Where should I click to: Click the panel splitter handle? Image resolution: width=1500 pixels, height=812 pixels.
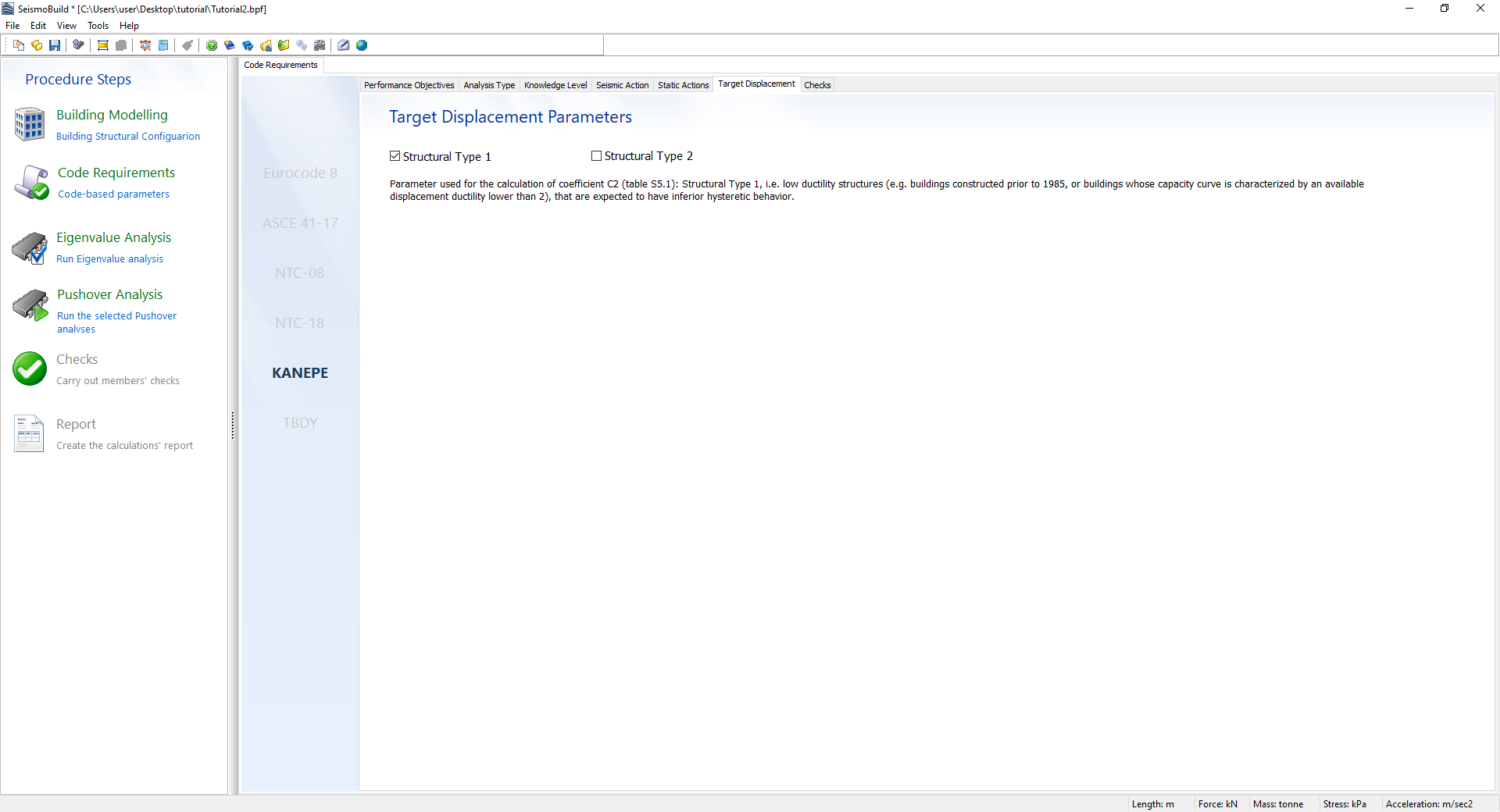[x=233, y=426]
